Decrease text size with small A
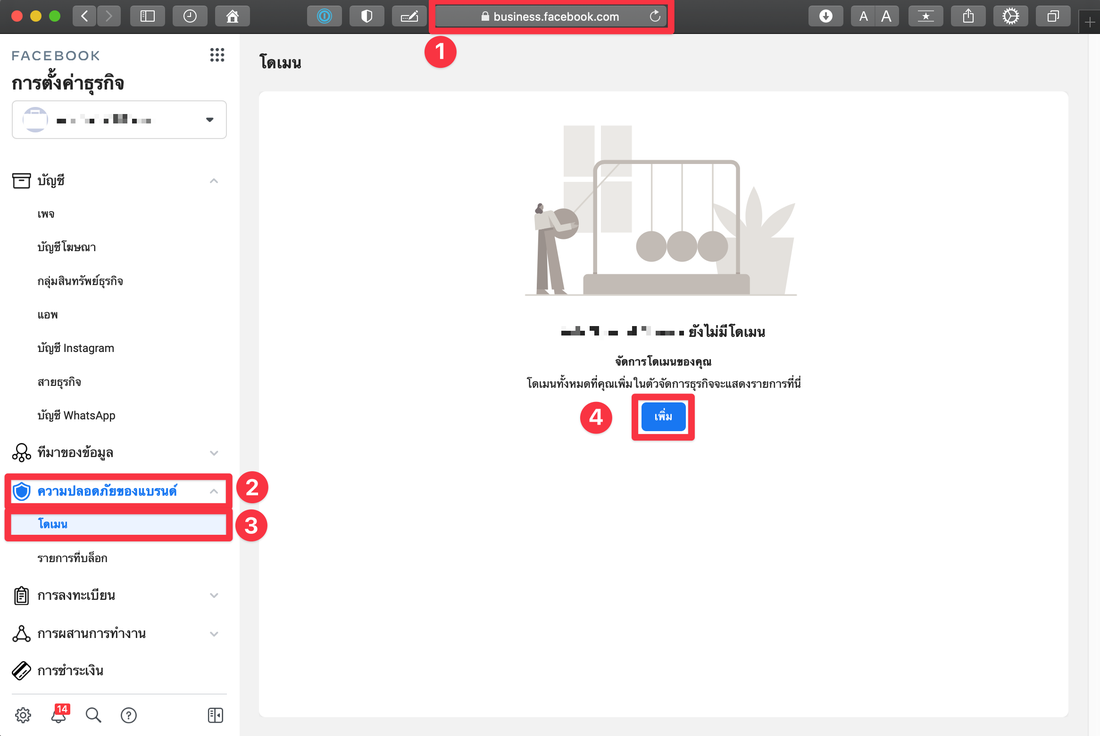 [x=864, y=16]
